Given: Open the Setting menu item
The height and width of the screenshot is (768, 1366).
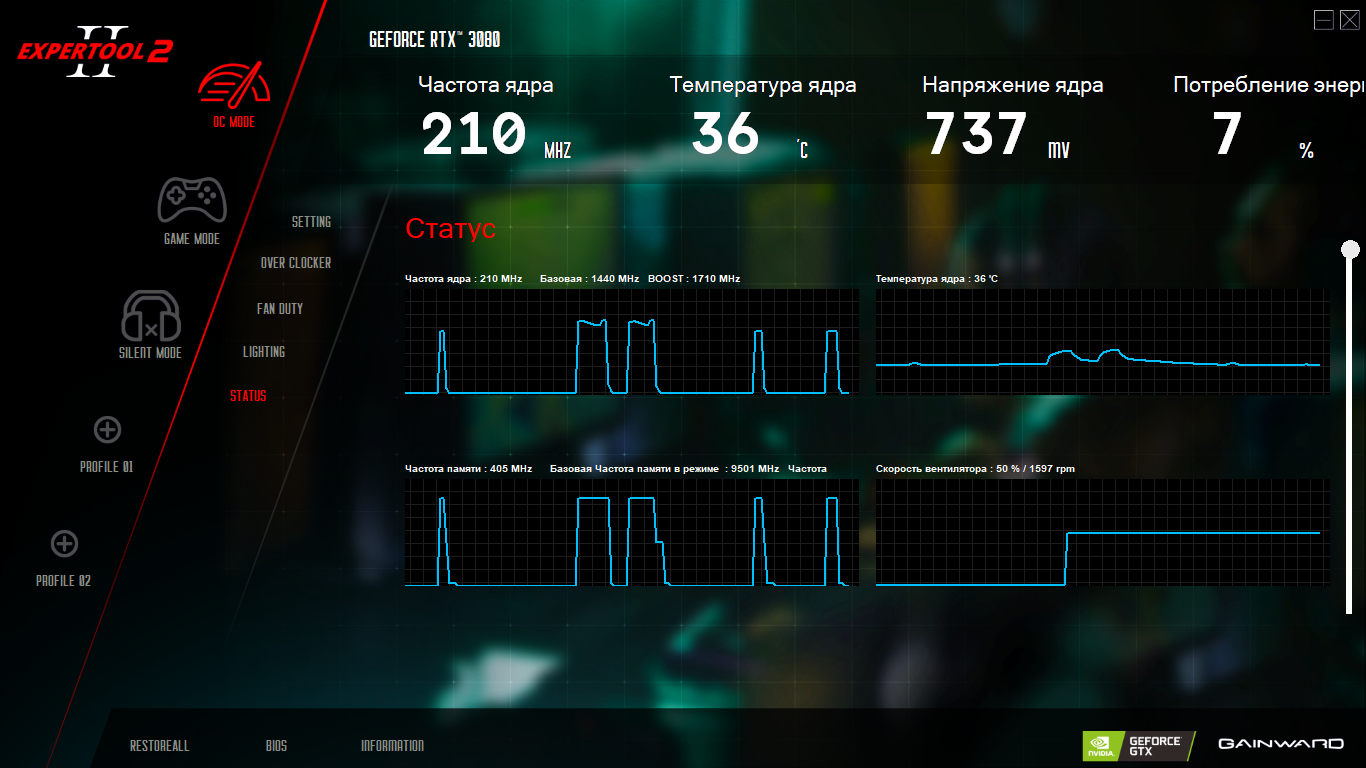Looking at the screenshot, I should click(311, 222).
